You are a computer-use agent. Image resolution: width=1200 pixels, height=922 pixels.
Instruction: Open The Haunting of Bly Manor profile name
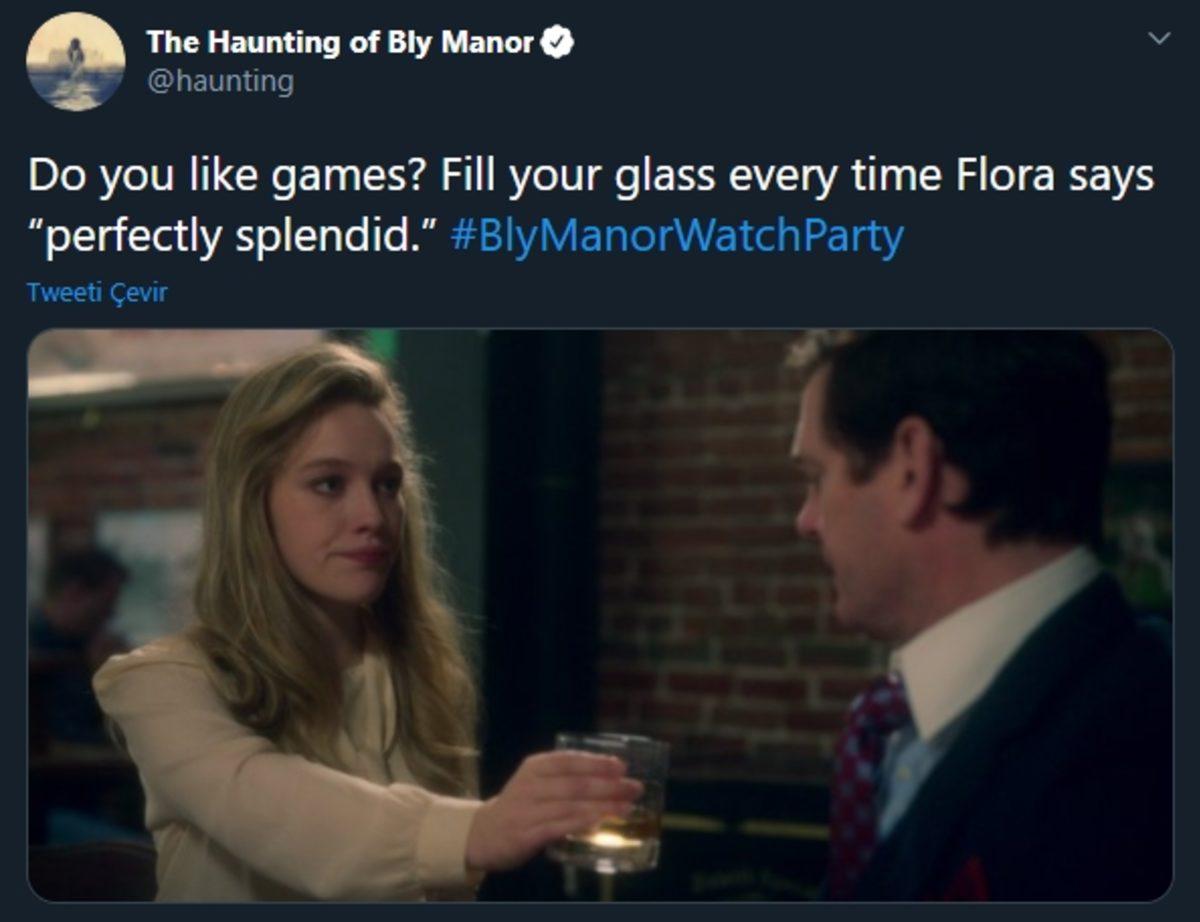point(340,43)
